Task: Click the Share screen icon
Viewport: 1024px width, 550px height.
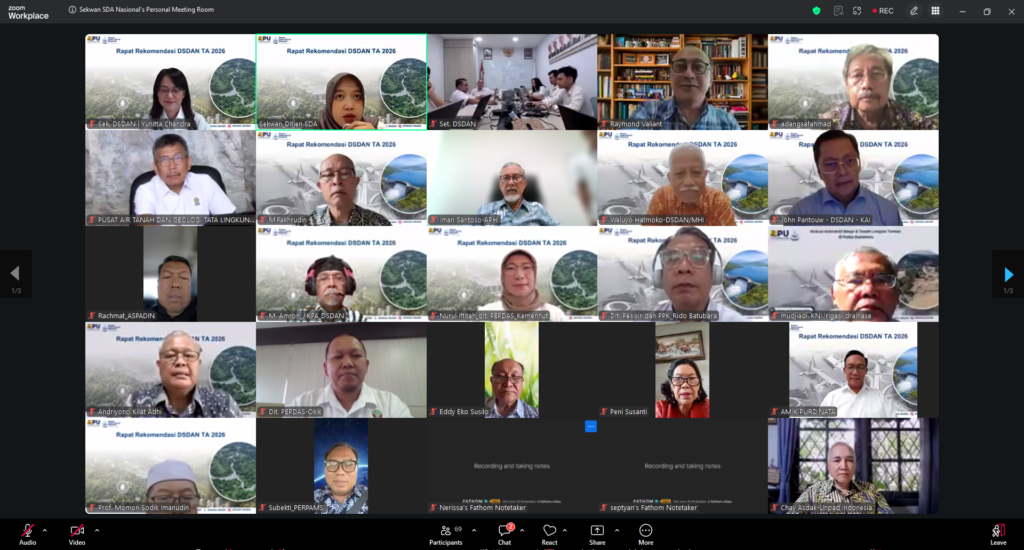Action: tap(597, 534)
